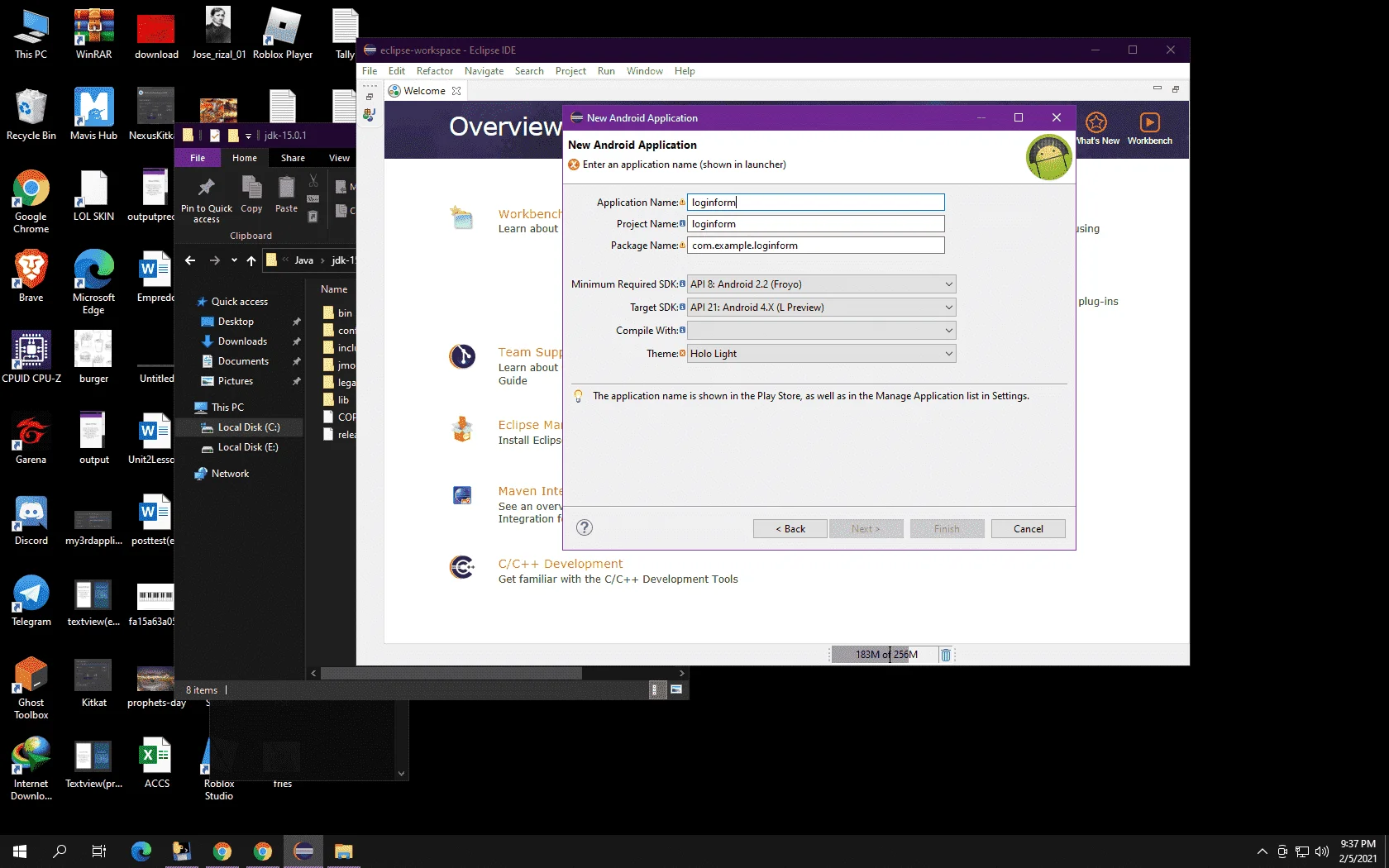Click the clock in system tray

(x=1358, y=851)
